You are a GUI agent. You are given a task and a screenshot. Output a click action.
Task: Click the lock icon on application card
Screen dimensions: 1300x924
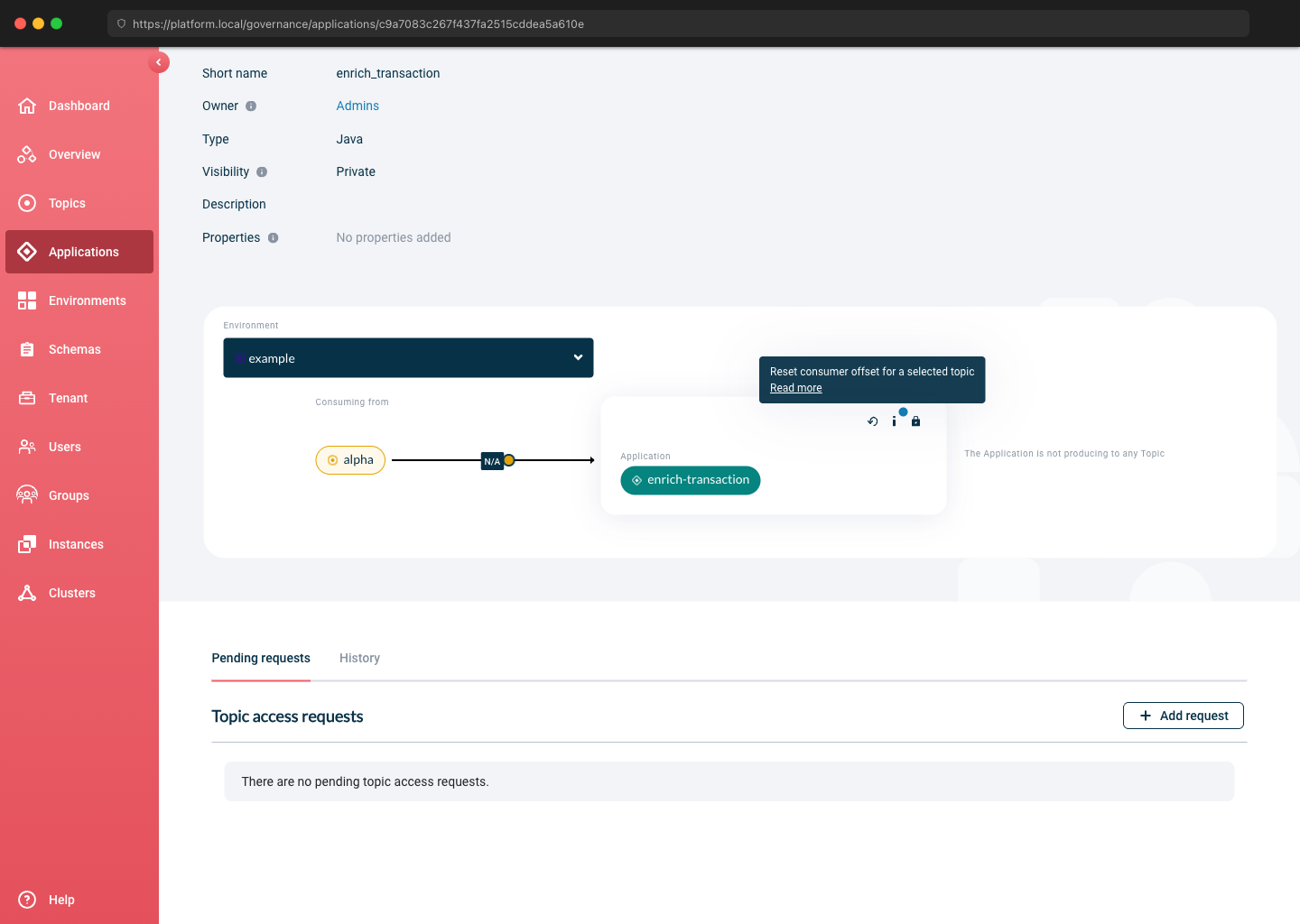pyautogui.click(x=915, y=421)
